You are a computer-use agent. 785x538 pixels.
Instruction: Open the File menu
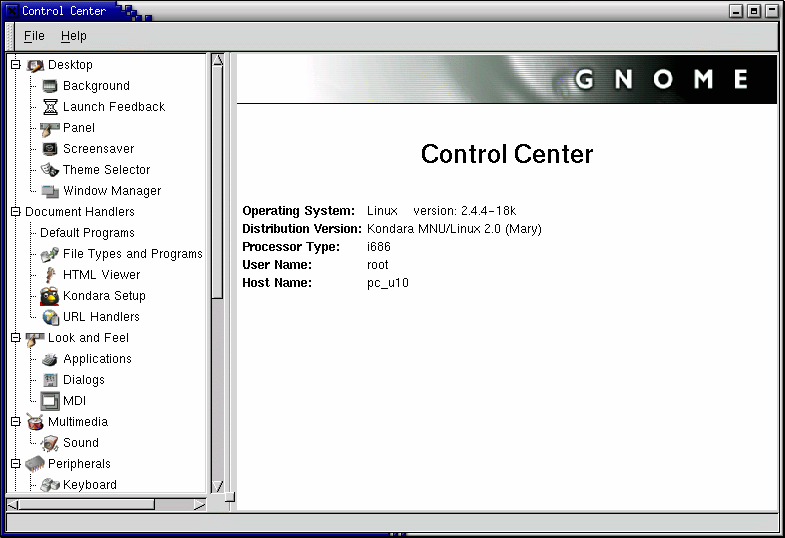point(34,36)
